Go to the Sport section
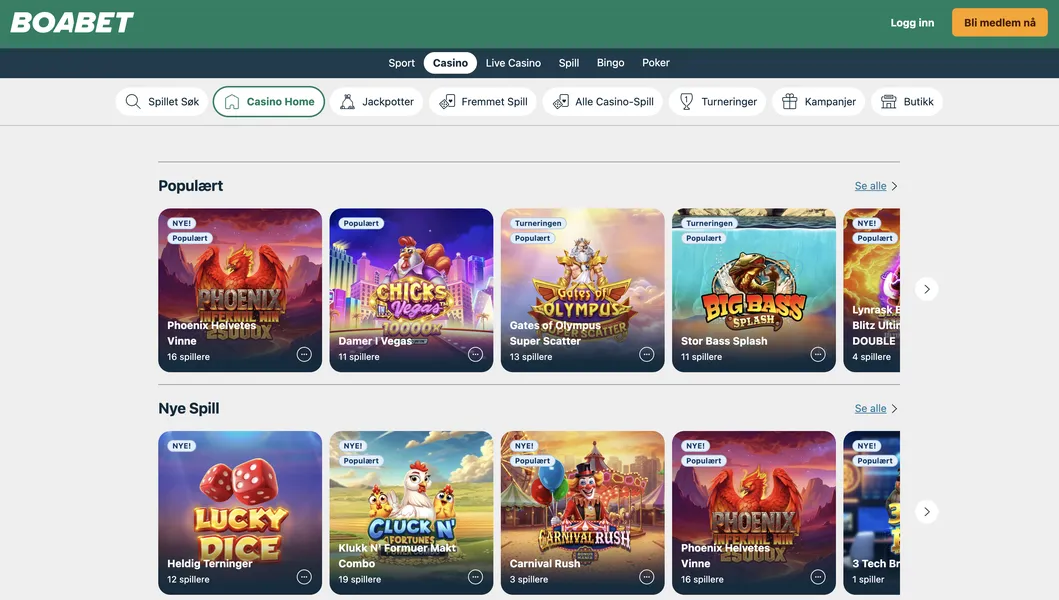The width and height of the screenshot is (1059, 600). click(401, 63)
